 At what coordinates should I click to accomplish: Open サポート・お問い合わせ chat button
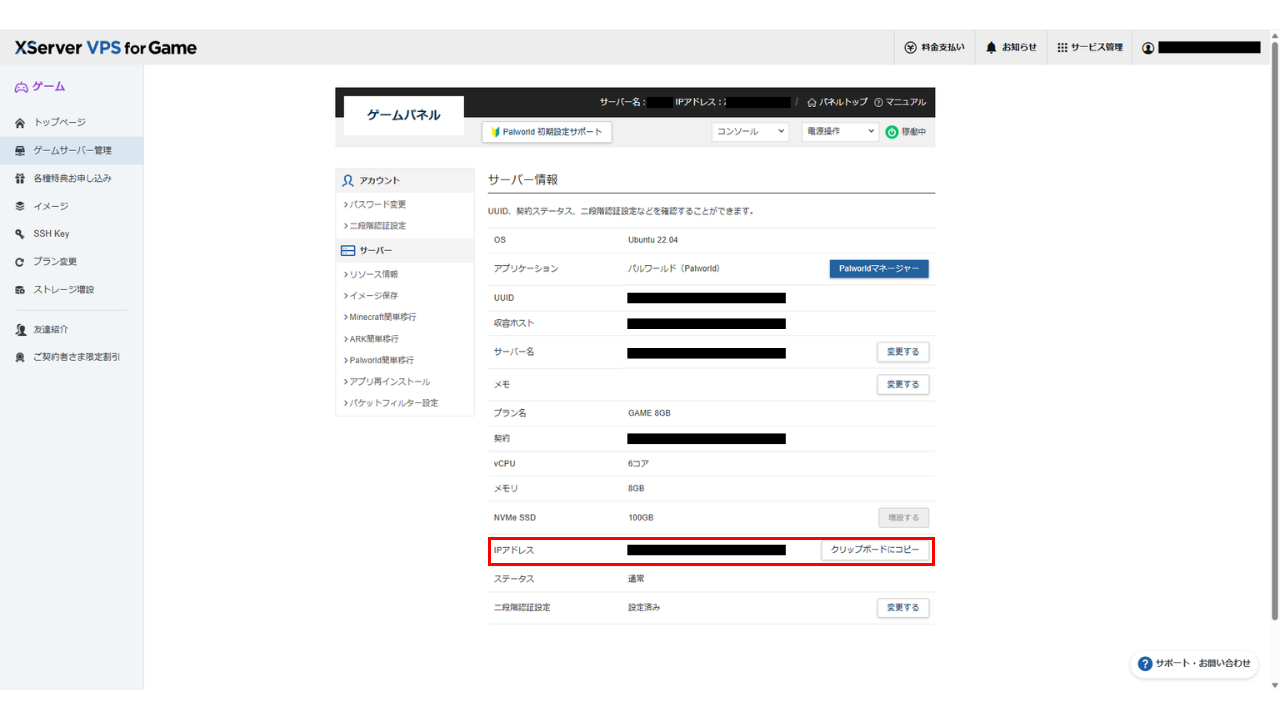click(x=1194, y=664)
